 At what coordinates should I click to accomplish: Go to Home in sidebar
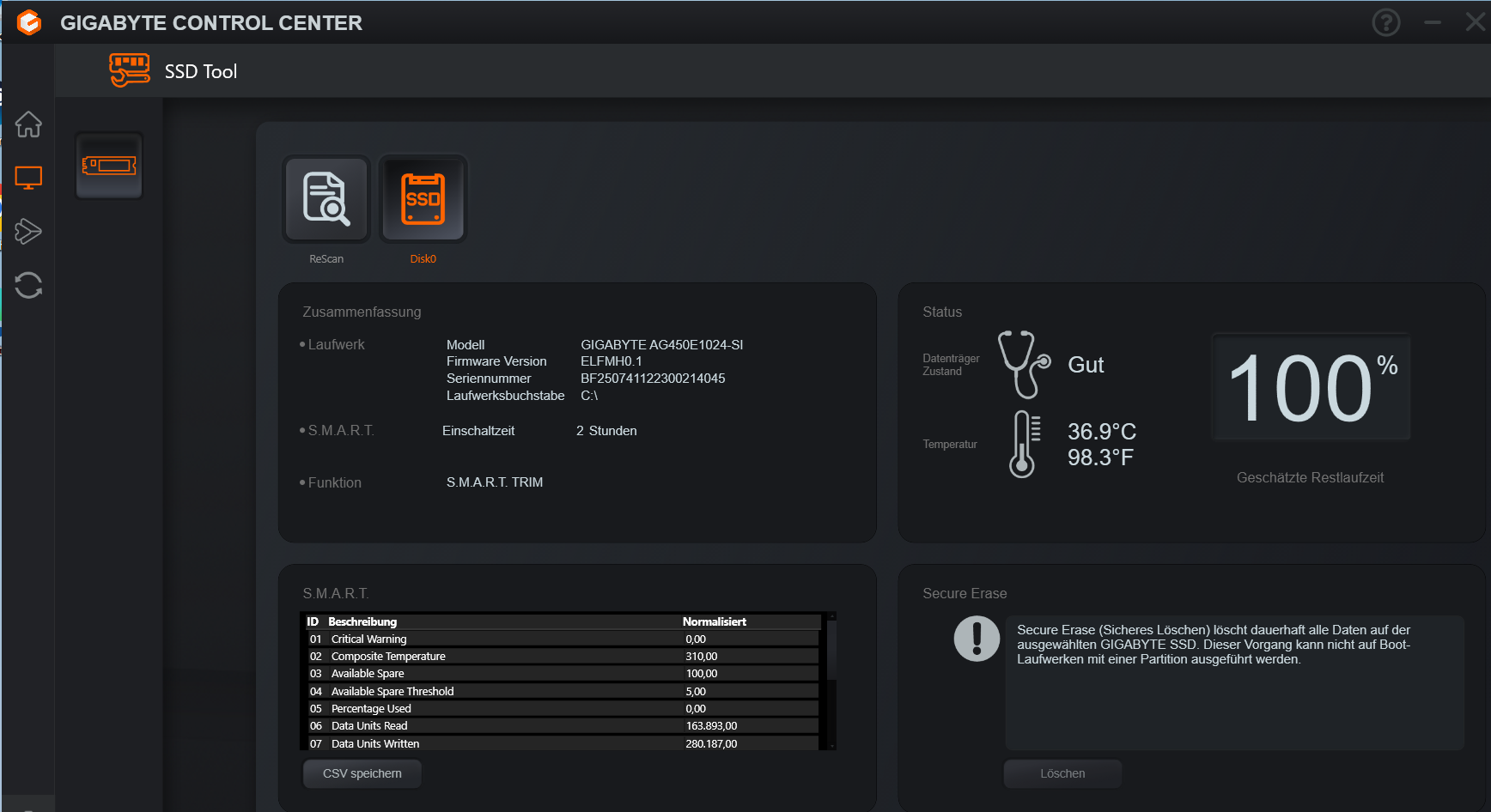point(28,124)
